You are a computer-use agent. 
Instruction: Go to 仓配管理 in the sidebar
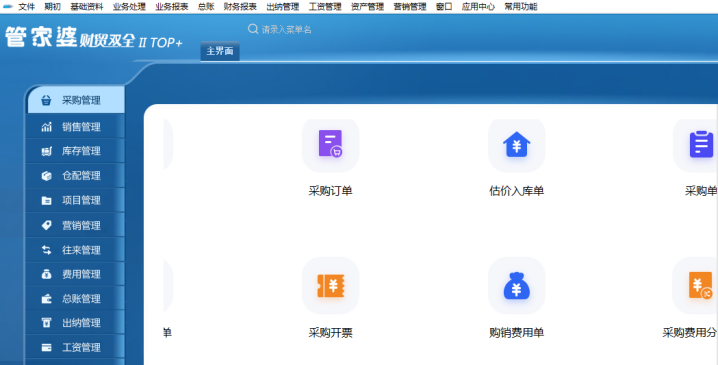pyautogui.click(x=76, y=176)
